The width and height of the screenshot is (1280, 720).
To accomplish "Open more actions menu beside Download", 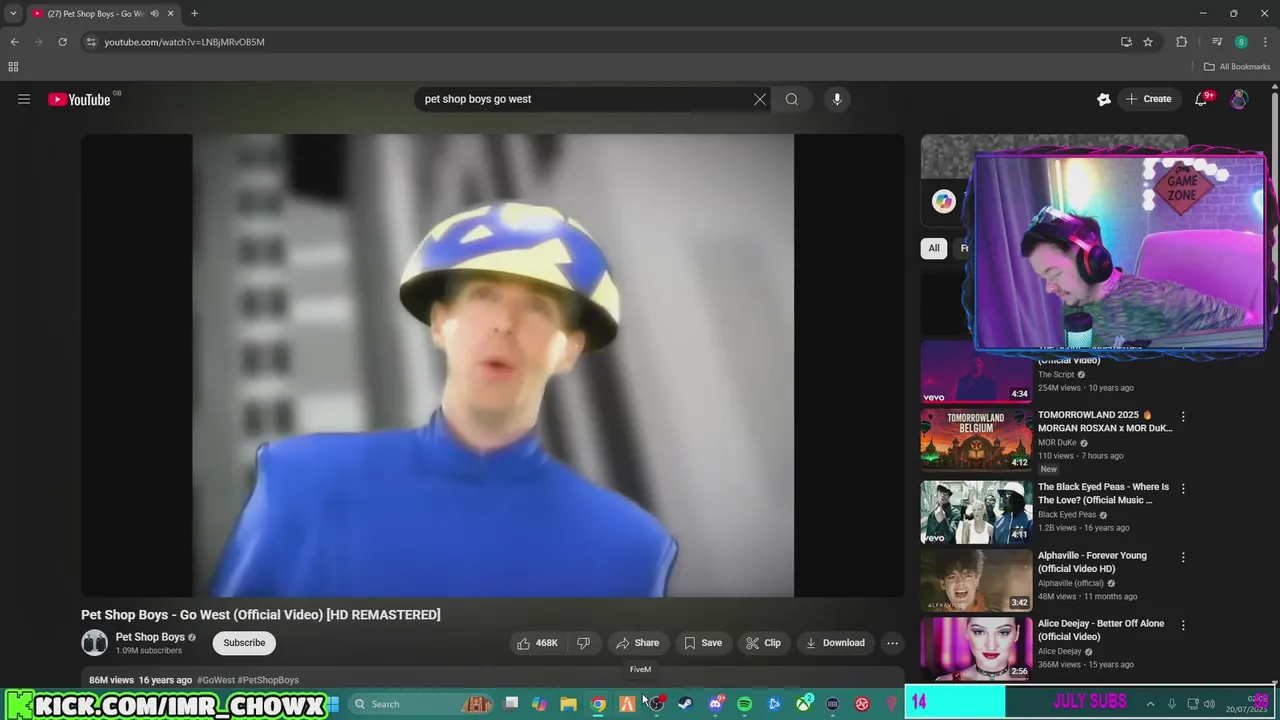I will 892,643.
